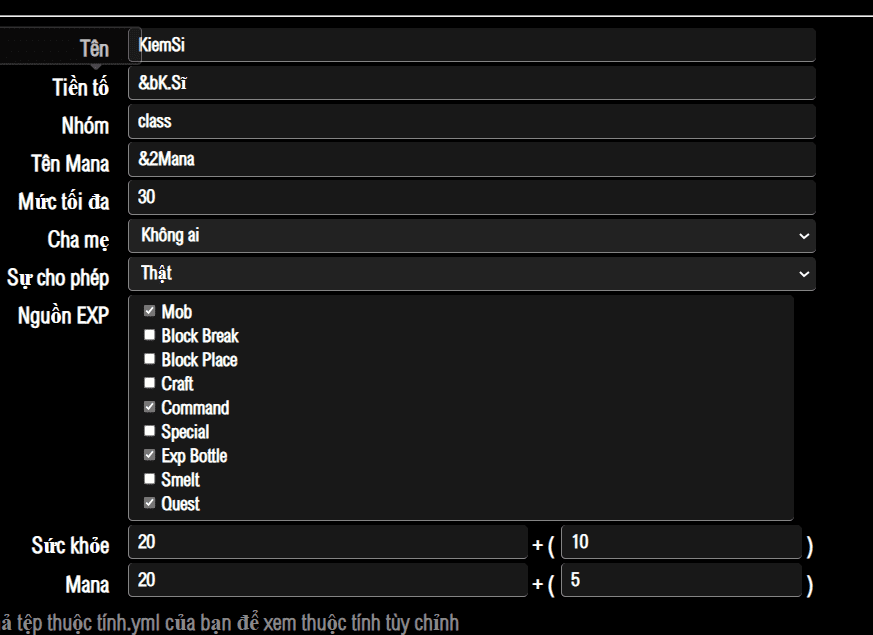Viewport: 873px width, 635px height.
Task: Select the Tên Mana input field
Action: click(471, 160)
